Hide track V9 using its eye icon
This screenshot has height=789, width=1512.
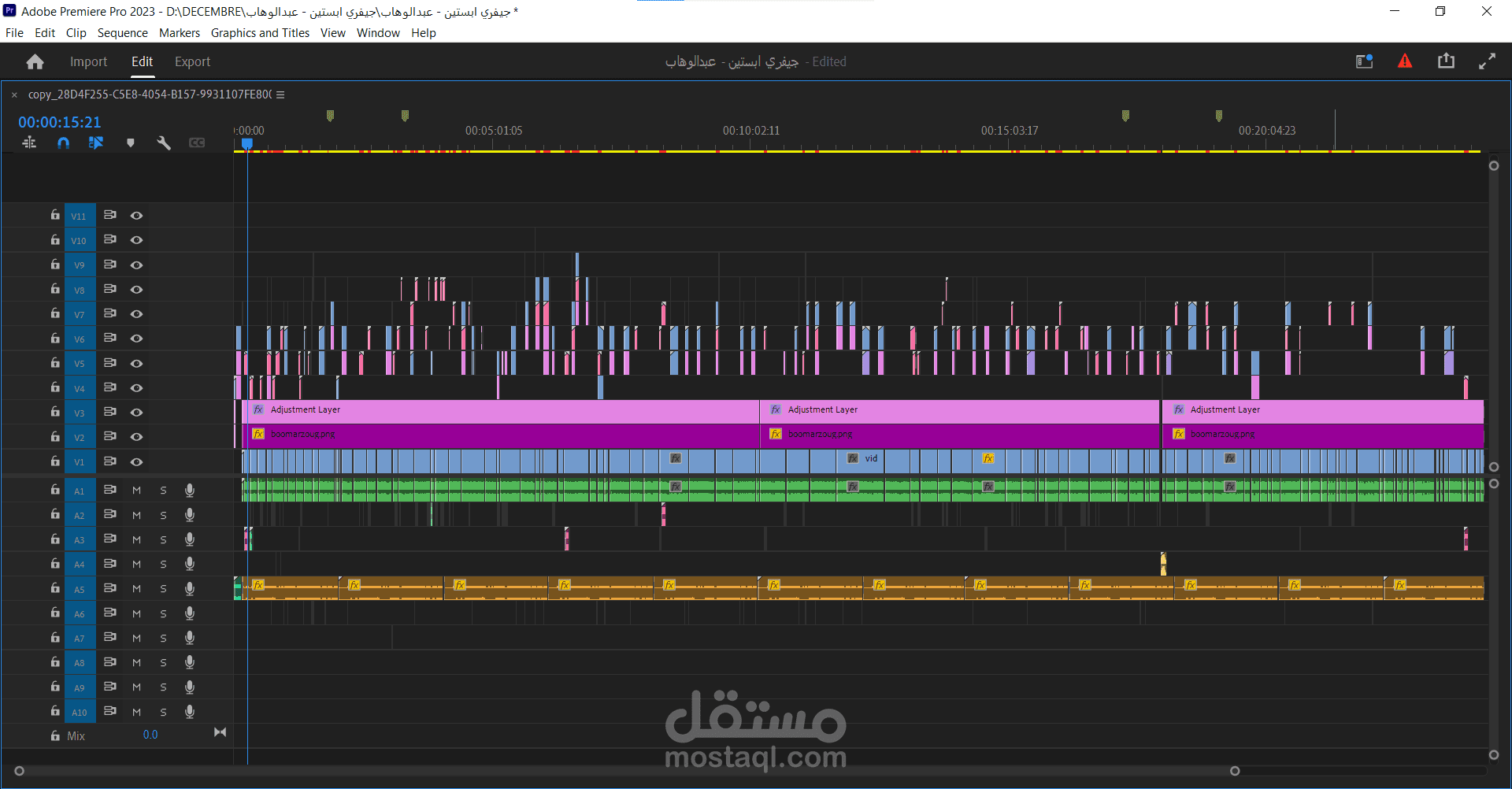[136, 265]
